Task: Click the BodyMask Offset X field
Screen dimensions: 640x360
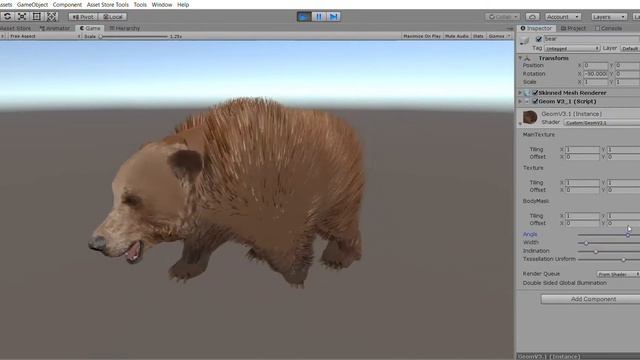Action: (x=582, y=223)
